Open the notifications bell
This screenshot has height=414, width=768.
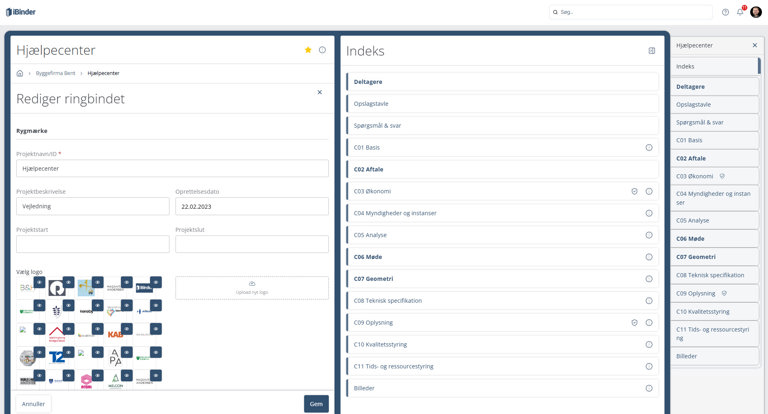(740, 12)
